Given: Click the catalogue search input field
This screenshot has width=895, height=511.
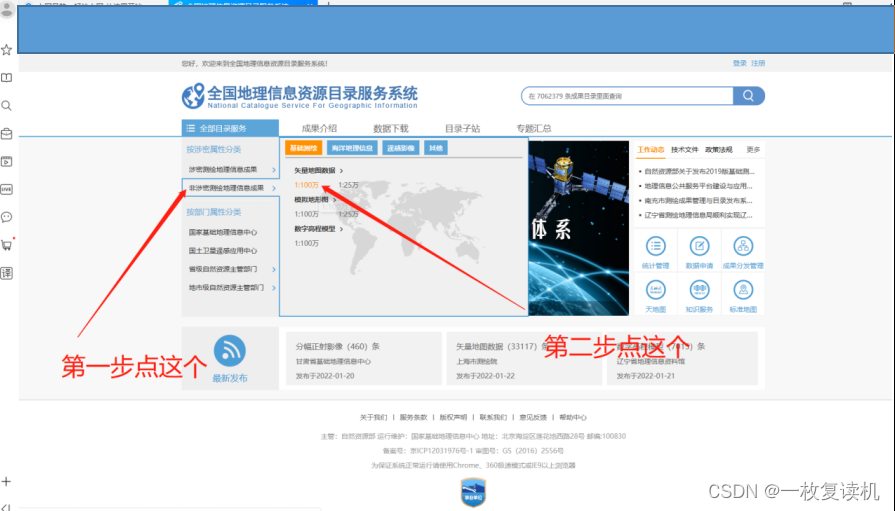Looking at the screenshot, I should click(x=627, y=96).
